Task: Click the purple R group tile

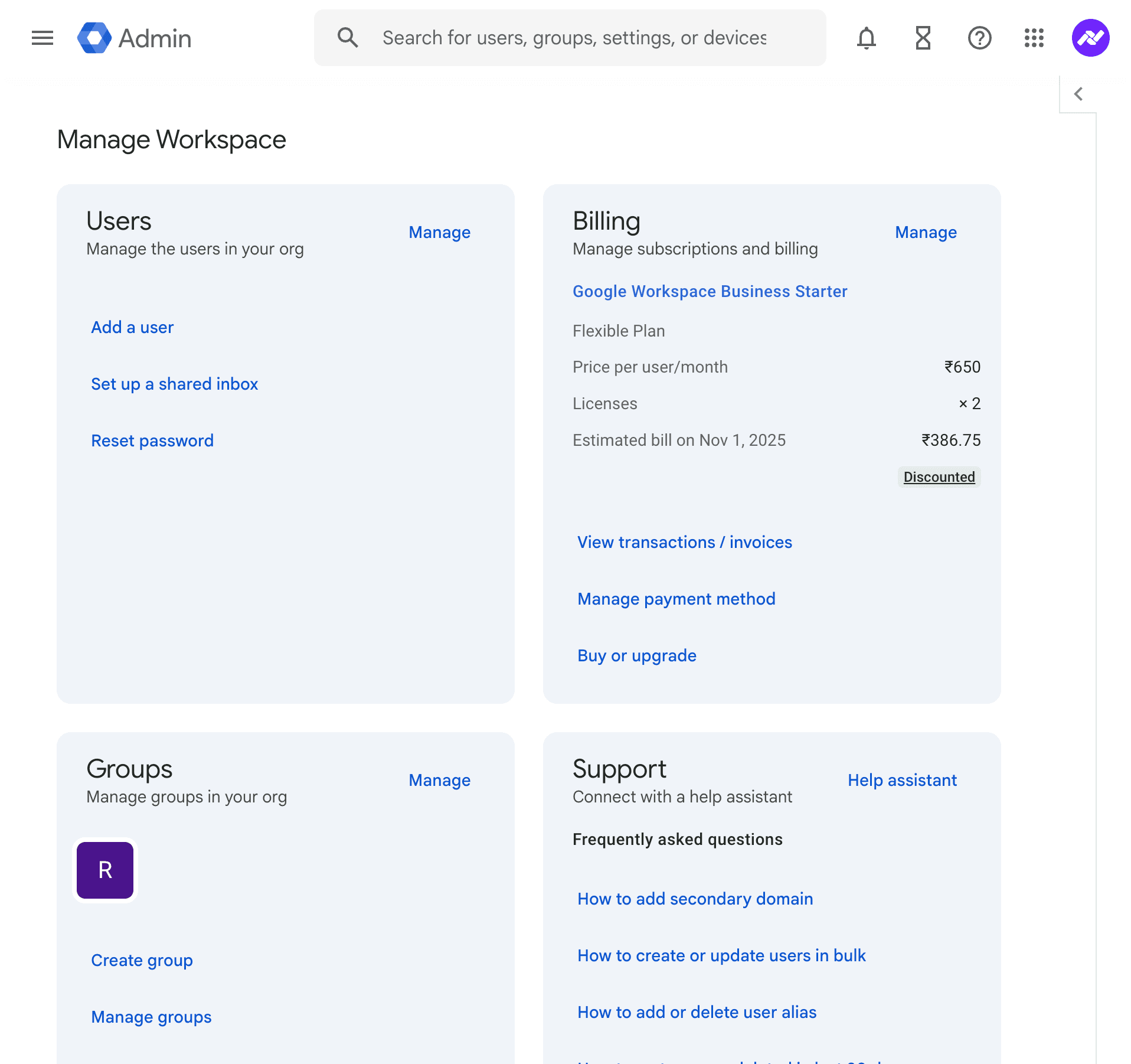Action: (105, 870)
